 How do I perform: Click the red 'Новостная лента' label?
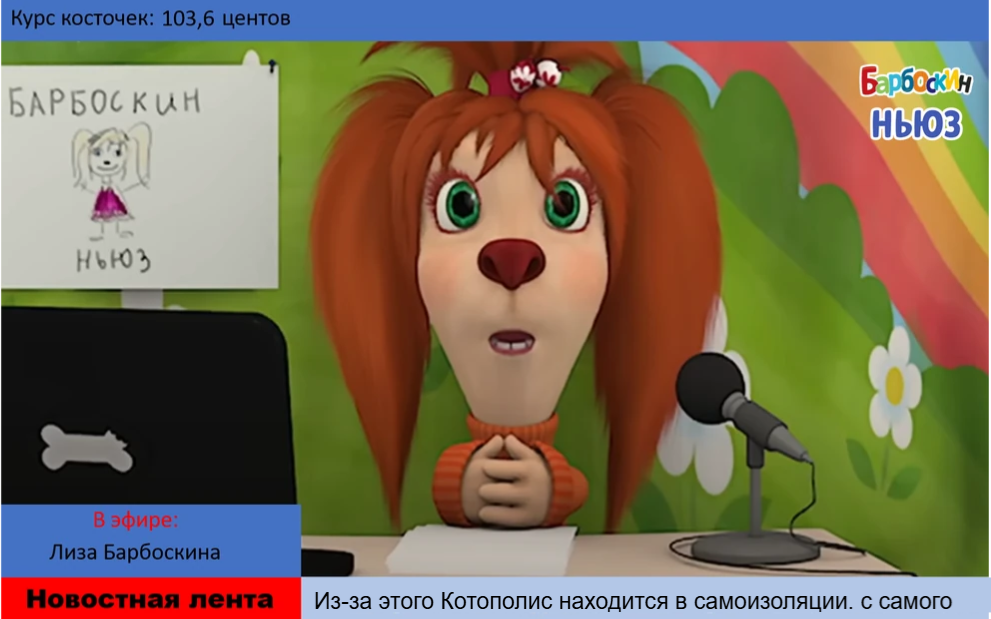click(150, 598)
